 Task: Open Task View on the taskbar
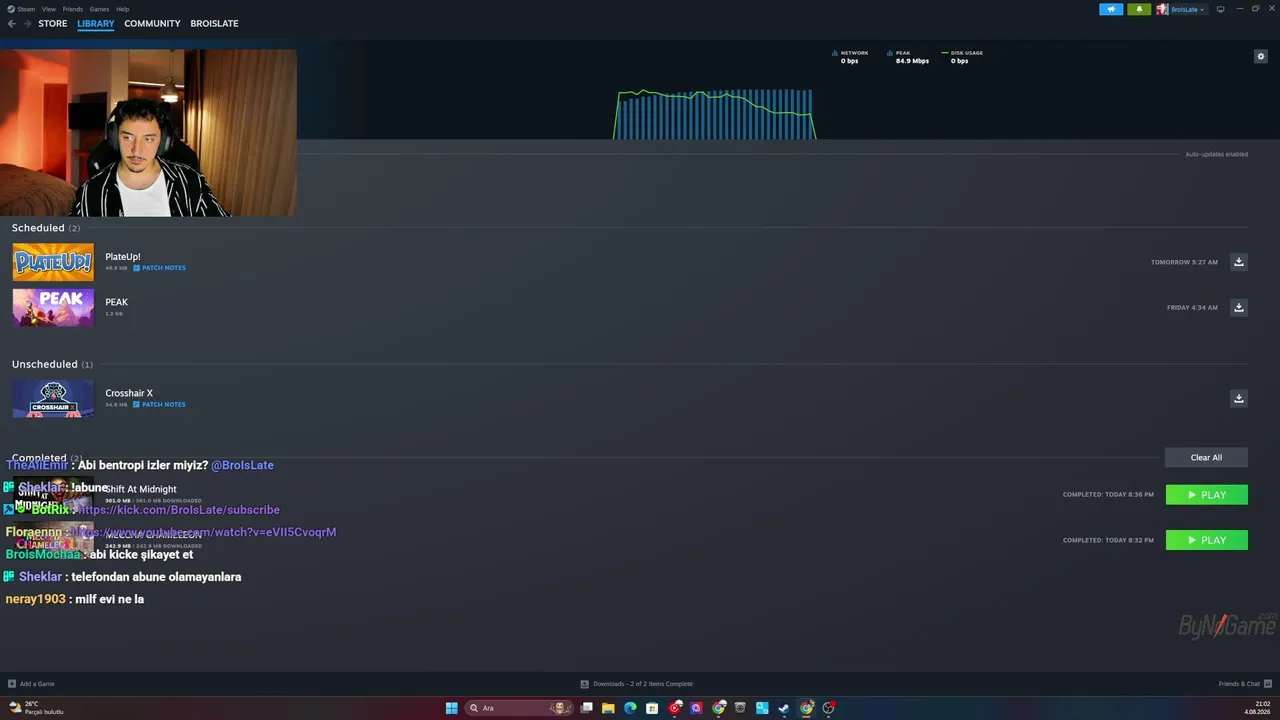[x=587, y=708]
